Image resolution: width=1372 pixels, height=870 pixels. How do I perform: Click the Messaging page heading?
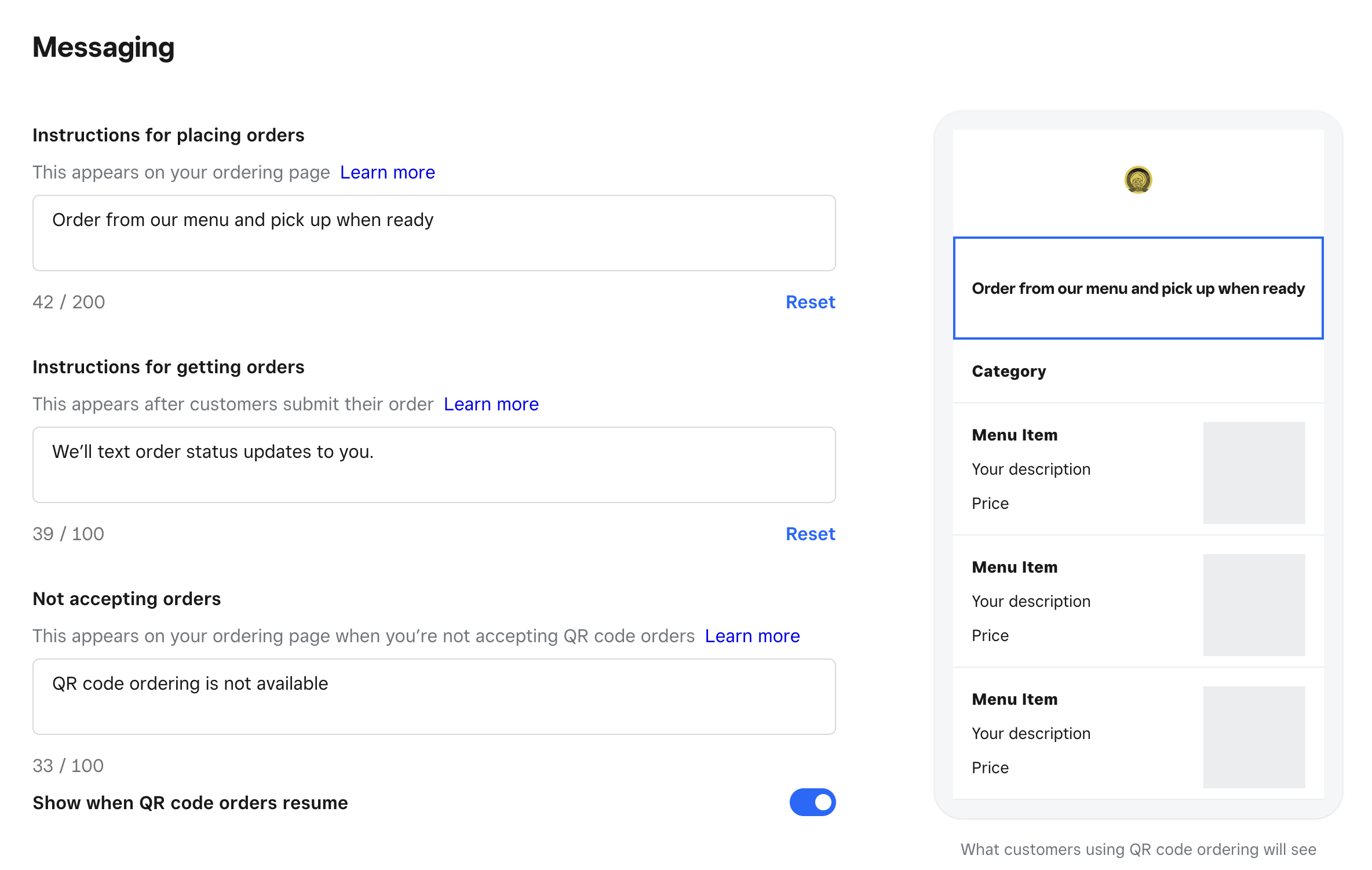pyautogui.click(x=103, y=48)
